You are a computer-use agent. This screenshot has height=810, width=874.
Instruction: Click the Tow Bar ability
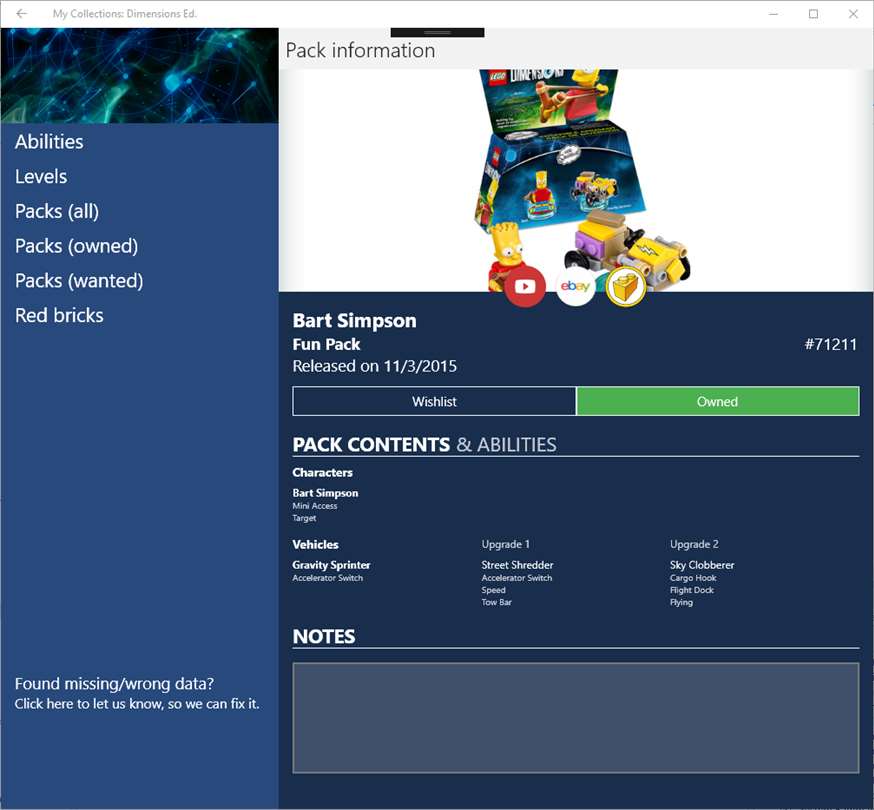497,602
